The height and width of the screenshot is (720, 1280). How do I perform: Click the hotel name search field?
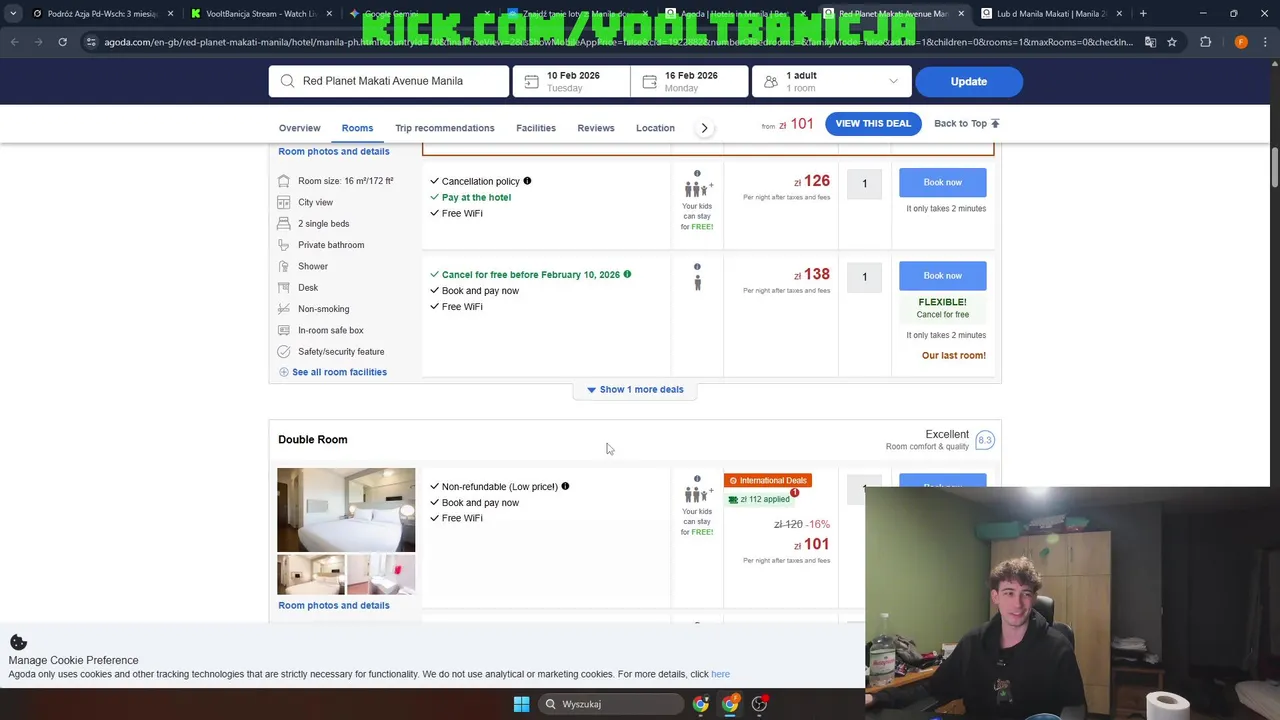tap(389, 81)
